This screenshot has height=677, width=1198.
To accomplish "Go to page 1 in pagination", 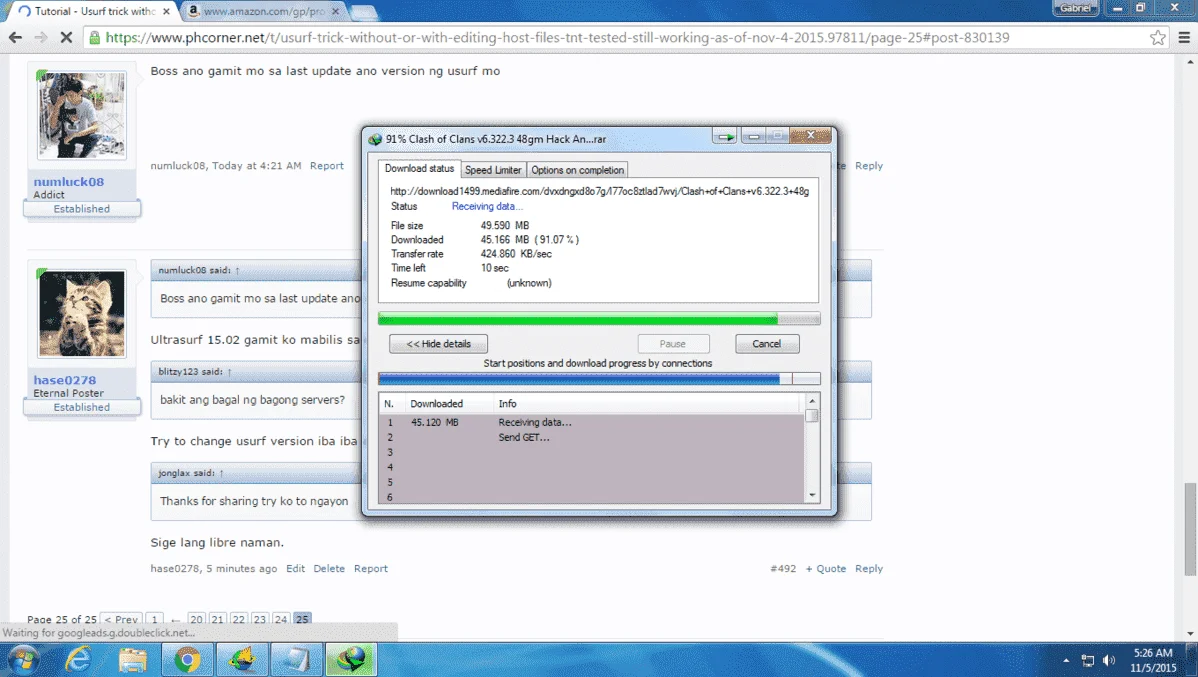I will (x=154, y=619).
